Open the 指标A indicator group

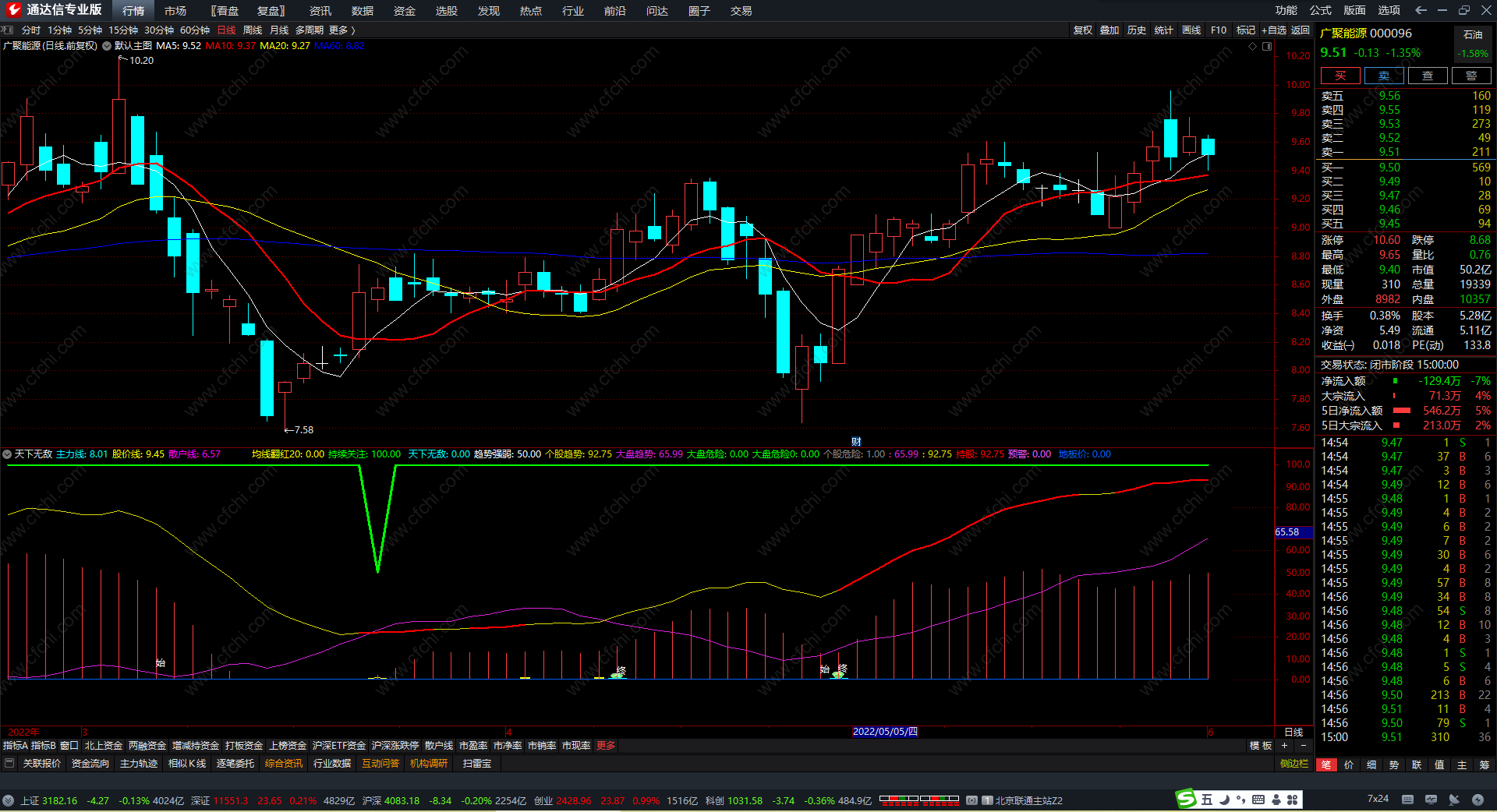16,746
